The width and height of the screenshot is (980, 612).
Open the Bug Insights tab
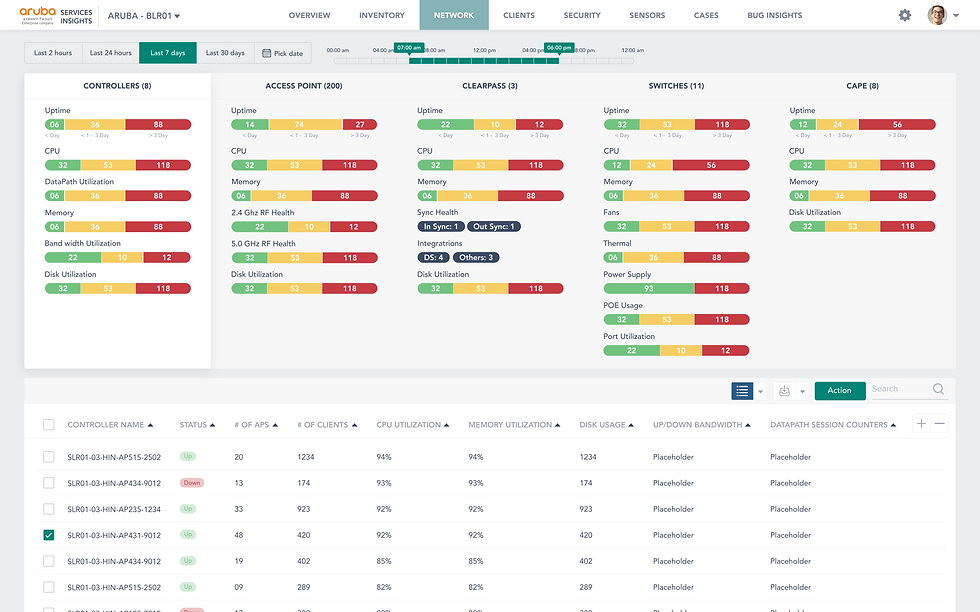pyautogui.click(x=774, y=15)
